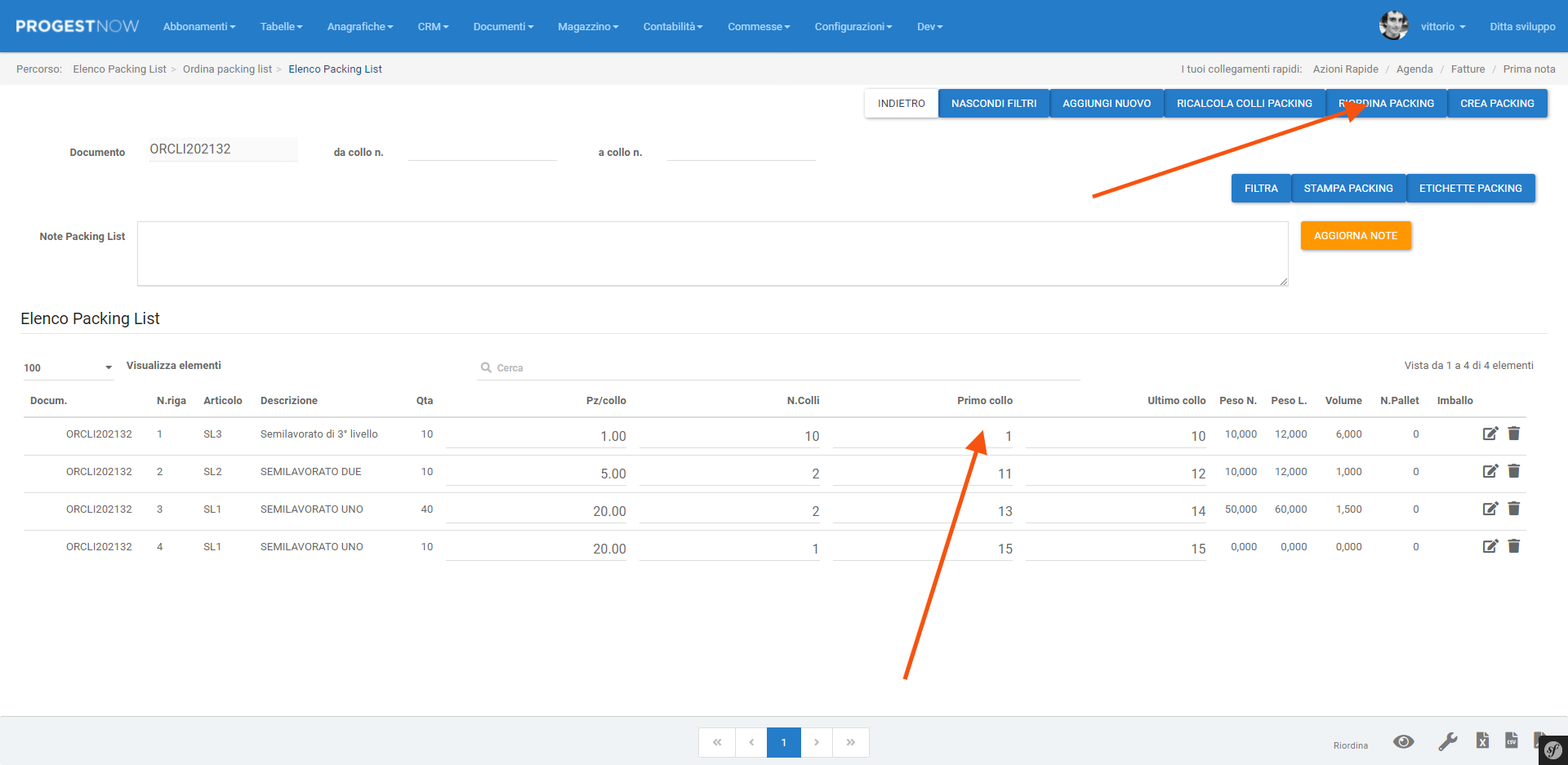The image size is (1568, 765).
Task: Open the Documenti menu
Action: [503, 27]
